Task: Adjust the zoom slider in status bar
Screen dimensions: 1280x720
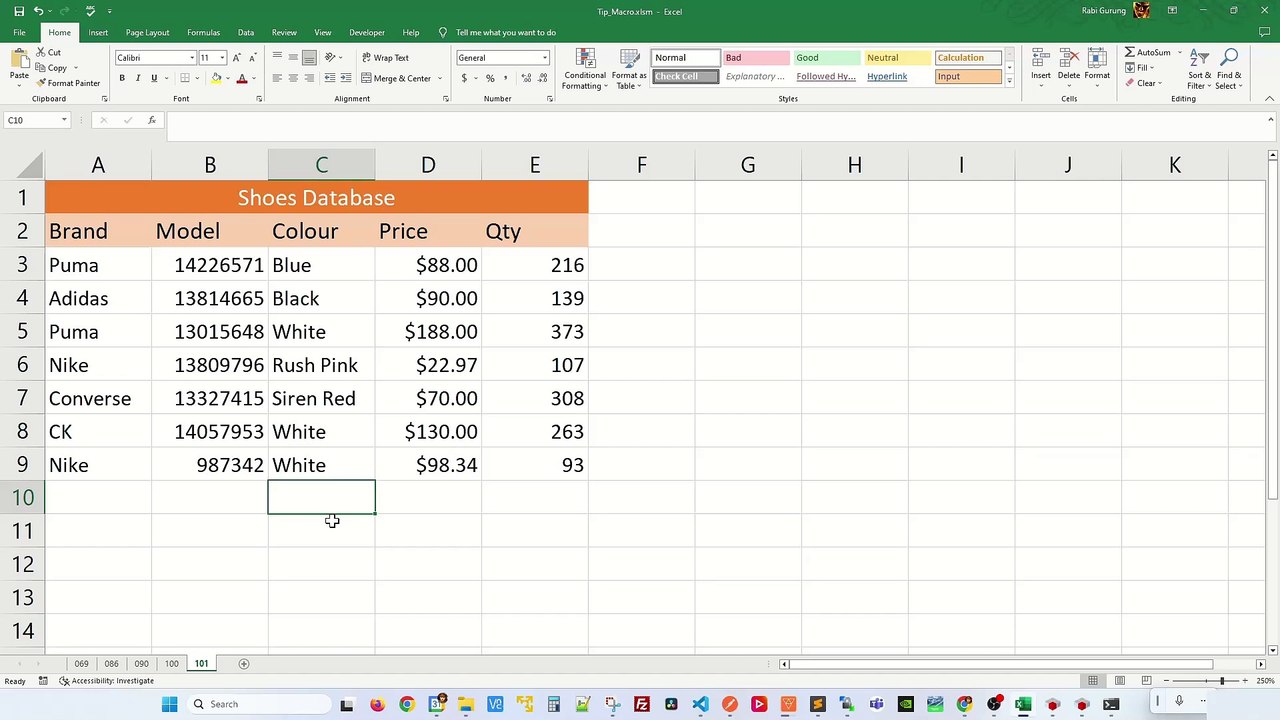Action: (1221, 681)
